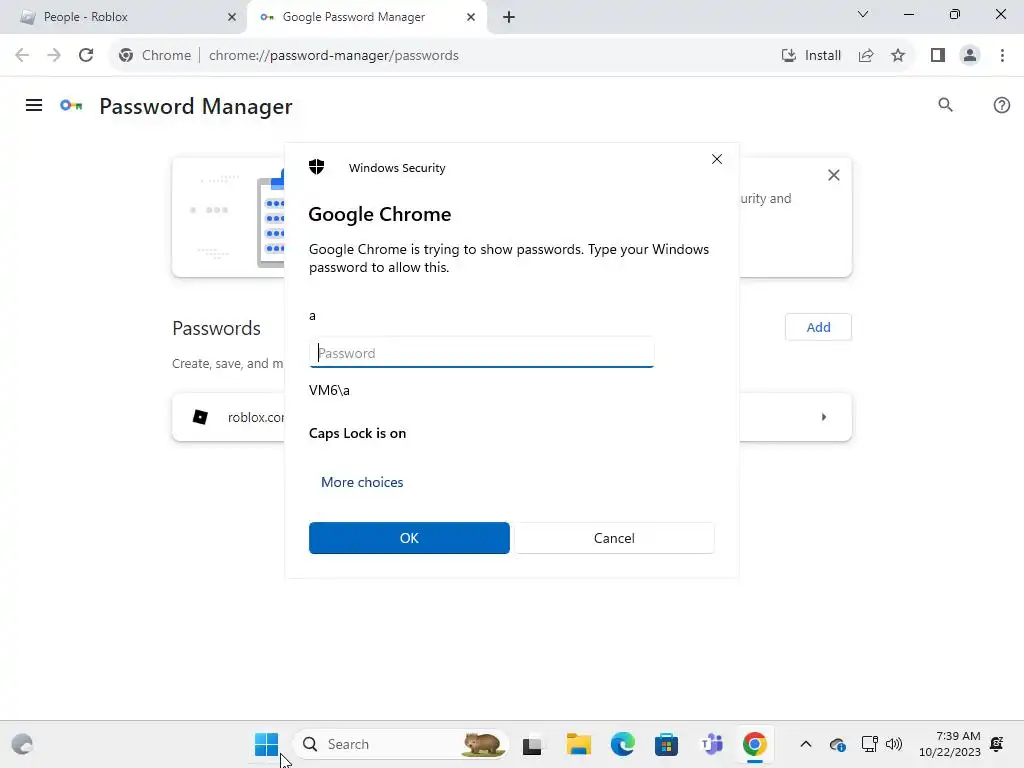The height and width of the screenshot is (768, 1024).
Task: Open Chrome three-dot menu
Action: click(1002, 56)
